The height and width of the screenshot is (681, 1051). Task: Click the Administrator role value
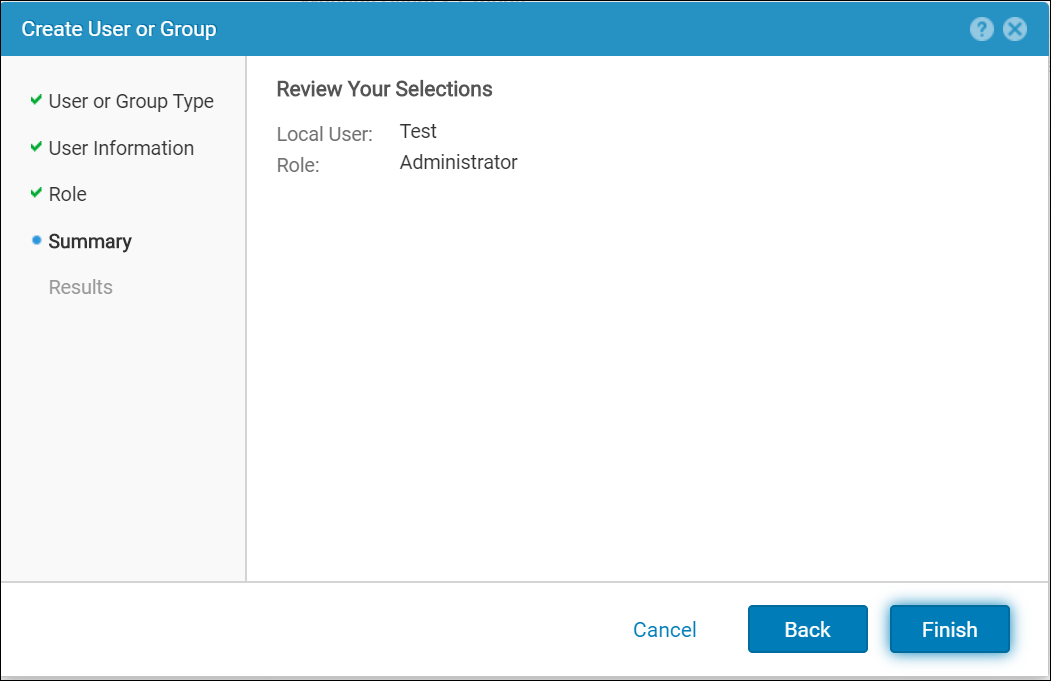tap(458, 162)
